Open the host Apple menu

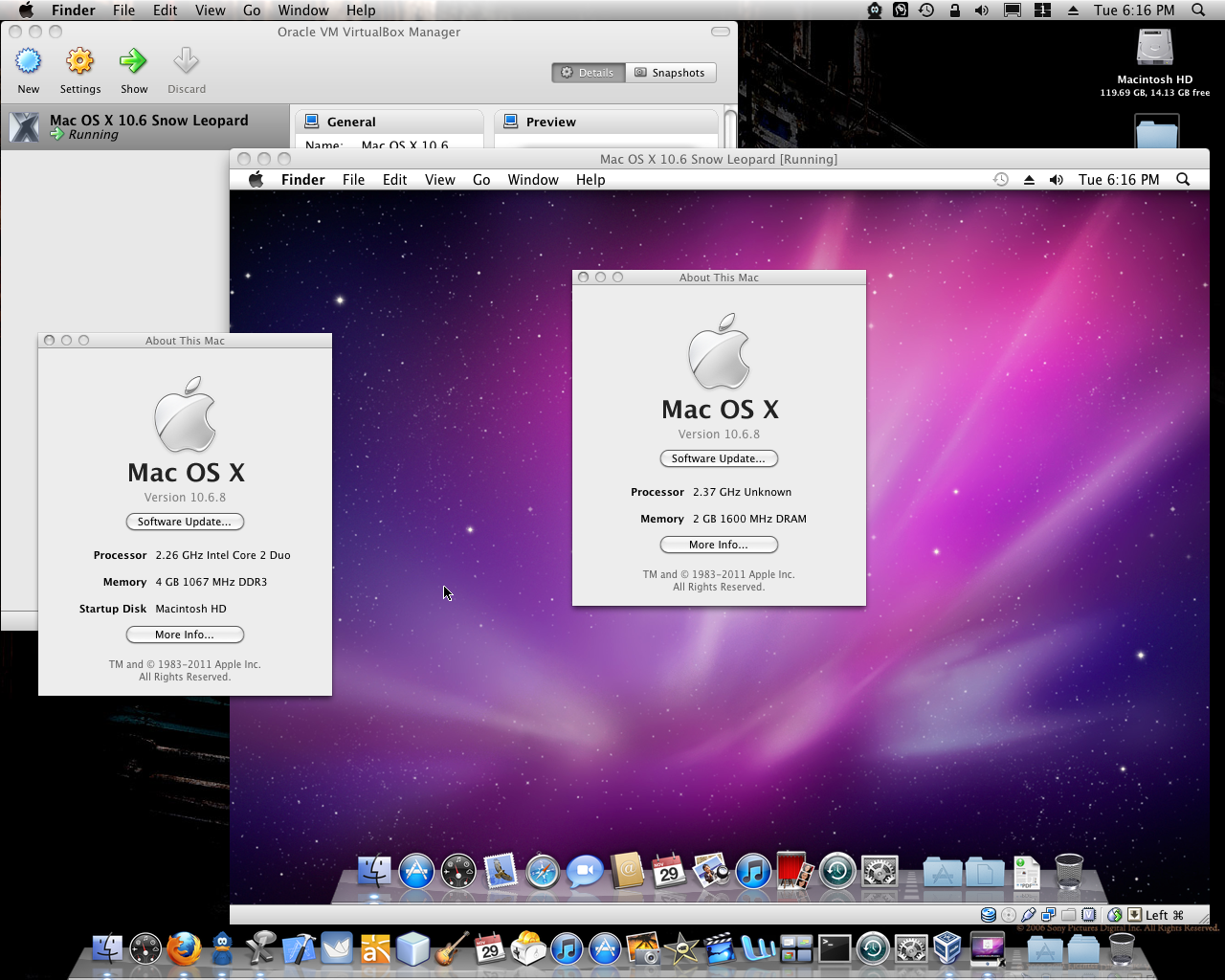pyautogui.click(x=26, y=11)
